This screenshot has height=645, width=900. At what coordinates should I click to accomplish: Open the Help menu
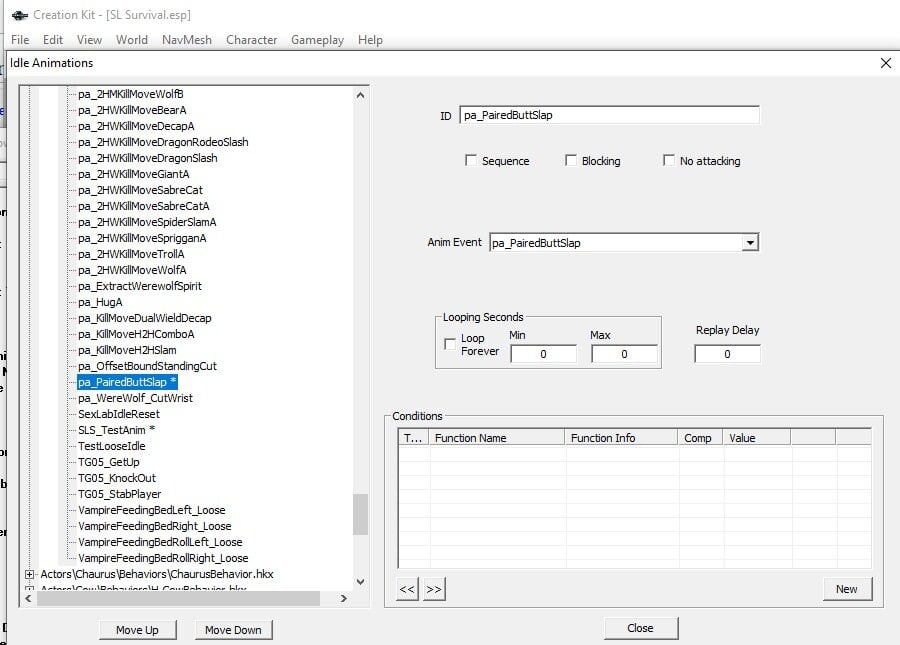(370, 40)
